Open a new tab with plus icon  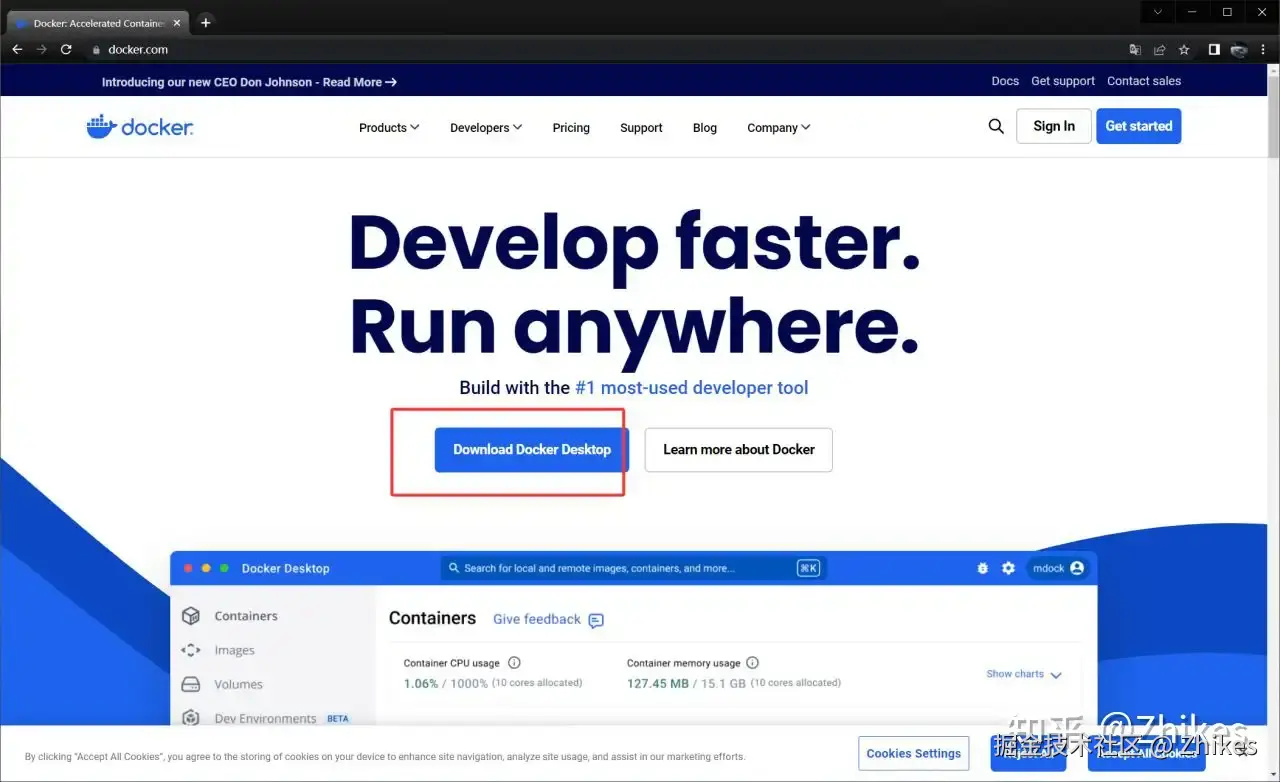tap(206, 22)
